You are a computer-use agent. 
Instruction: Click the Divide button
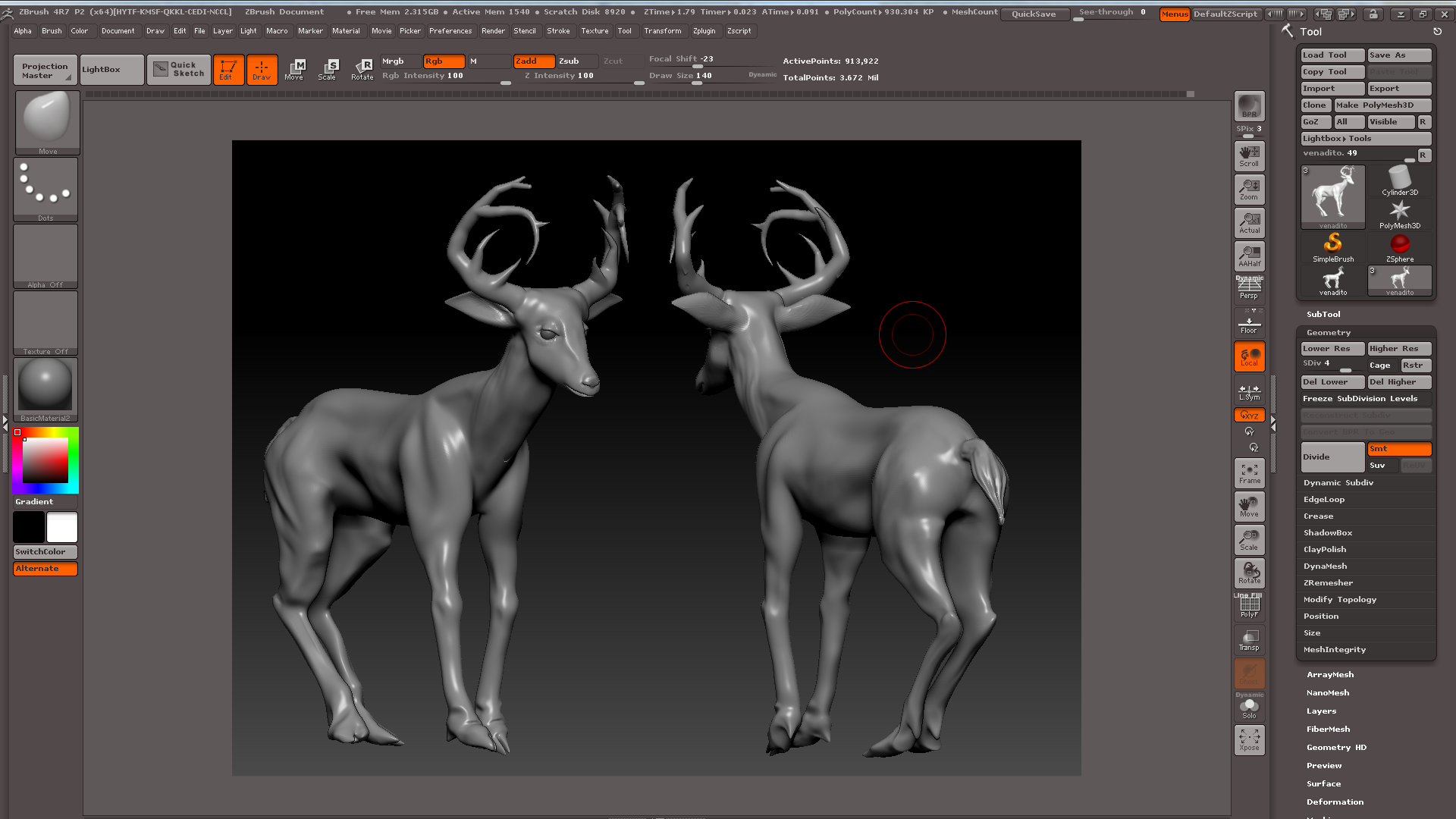click(x=1332, y=457)
